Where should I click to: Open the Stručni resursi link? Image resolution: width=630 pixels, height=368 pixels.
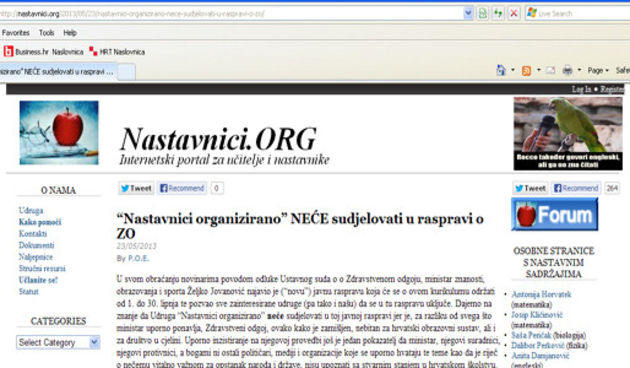point(42,269)
